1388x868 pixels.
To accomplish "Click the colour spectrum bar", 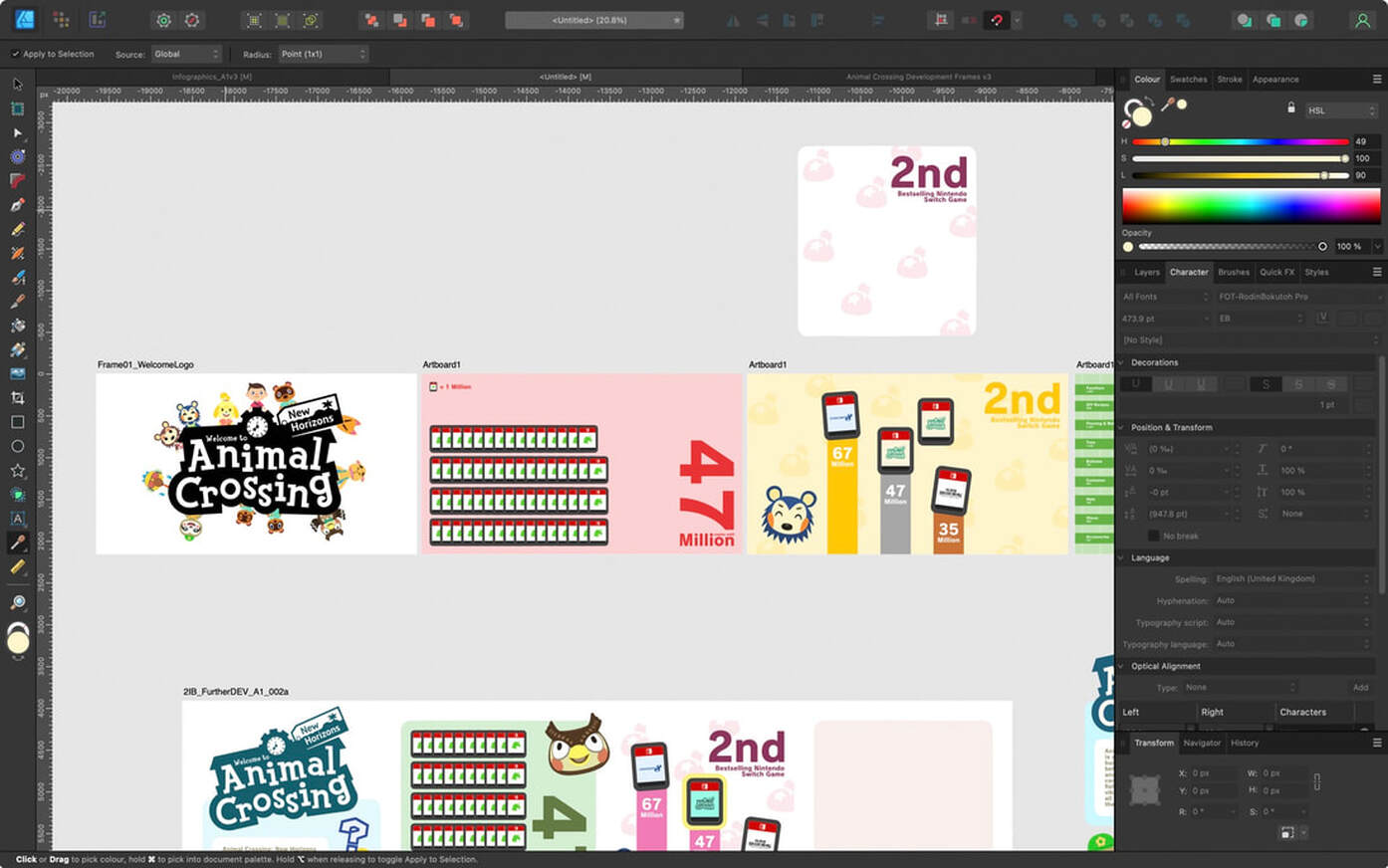I will click(1251, 206).
